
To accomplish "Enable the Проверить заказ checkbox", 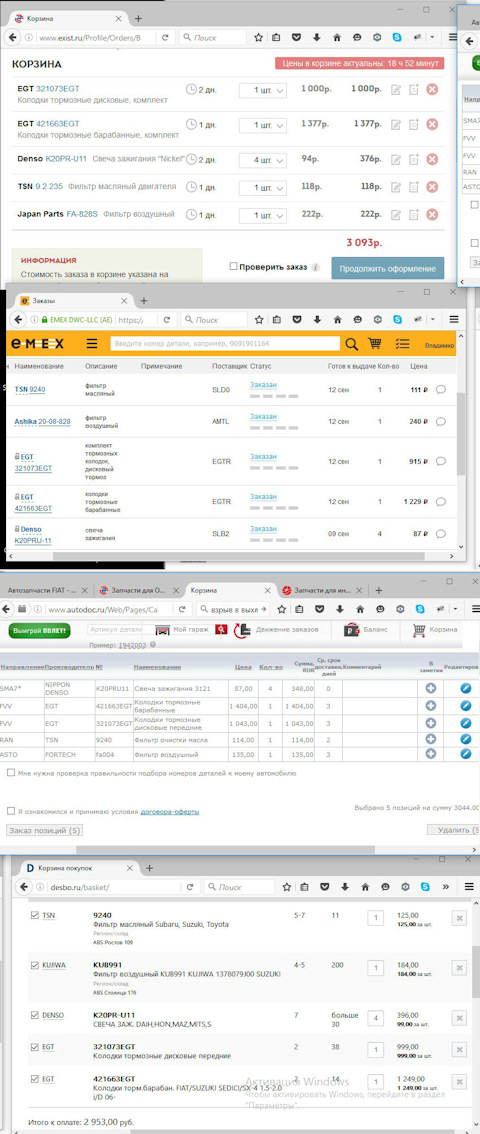I will [233, 267].
